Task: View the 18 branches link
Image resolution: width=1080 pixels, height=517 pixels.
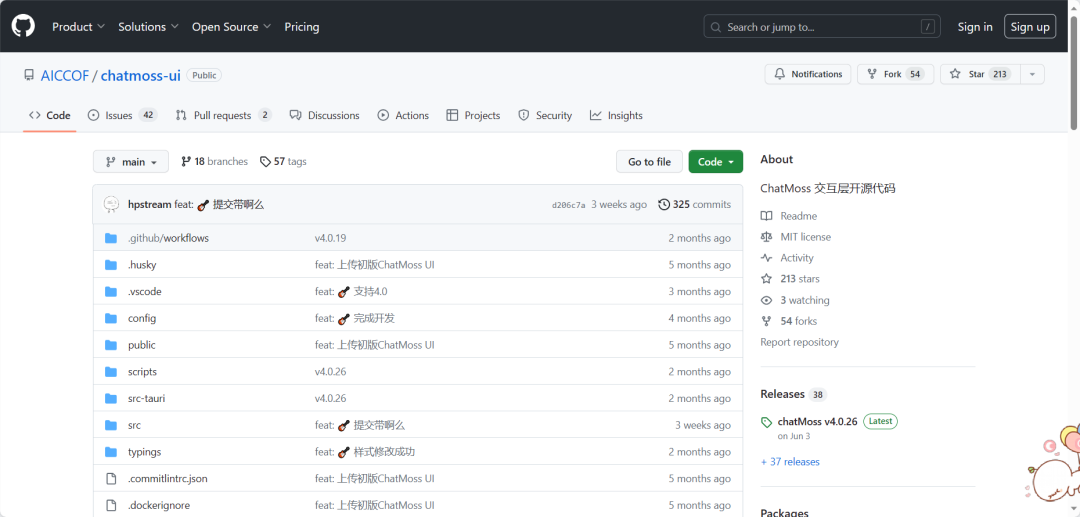Action: (214, 162)
